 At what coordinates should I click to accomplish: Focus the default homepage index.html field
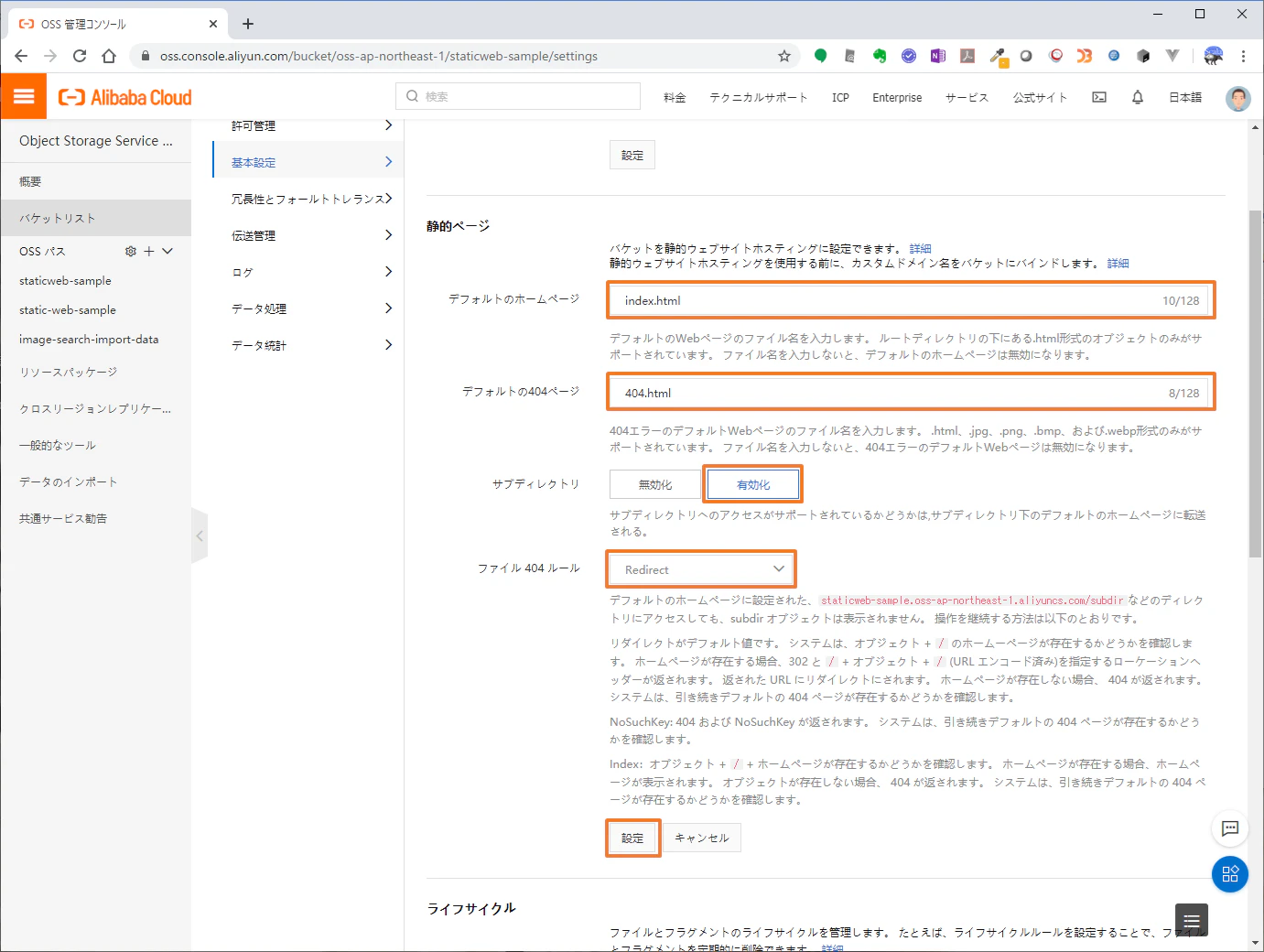[911, 300]
